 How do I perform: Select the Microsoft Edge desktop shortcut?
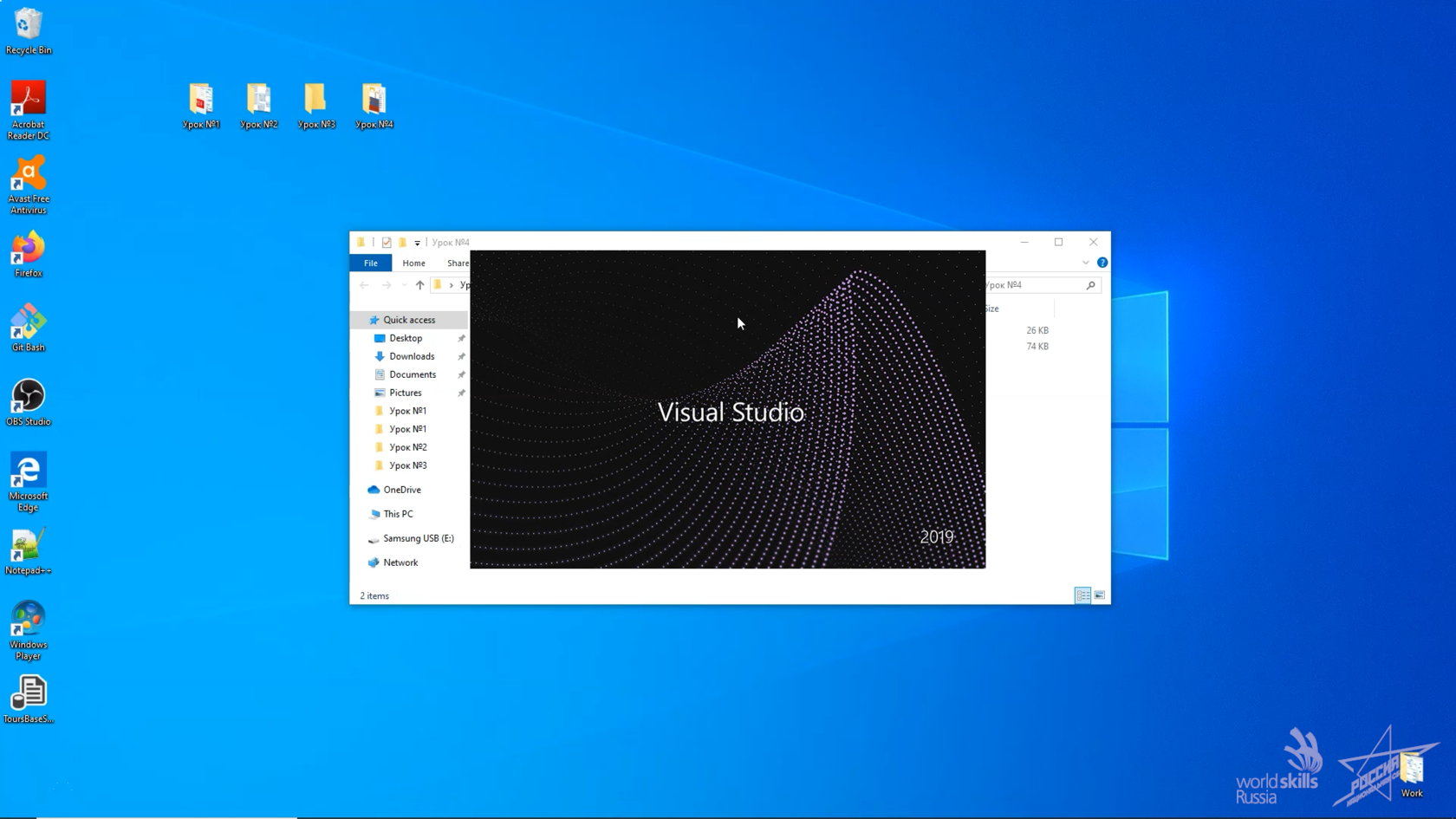coord(28,483)
